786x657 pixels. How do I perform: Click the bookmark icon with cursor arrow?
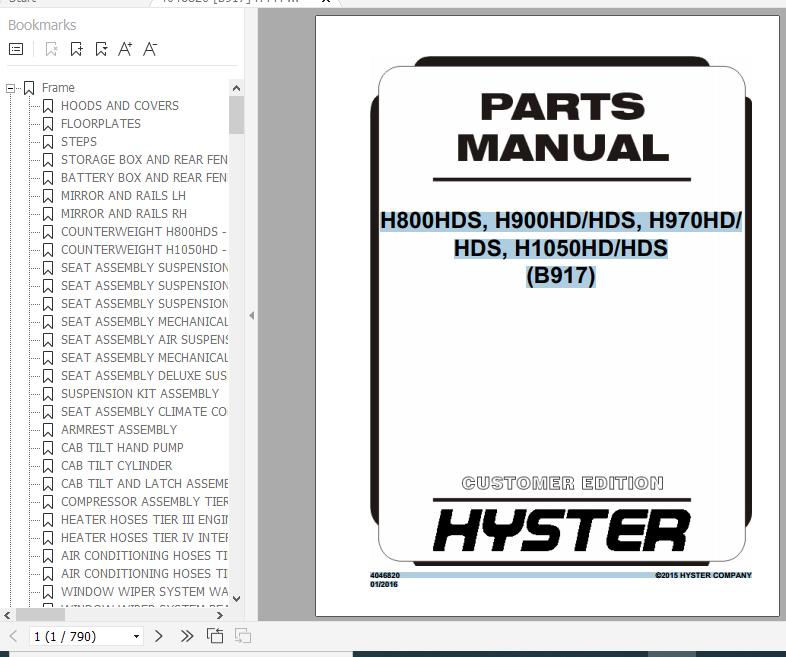101,49
